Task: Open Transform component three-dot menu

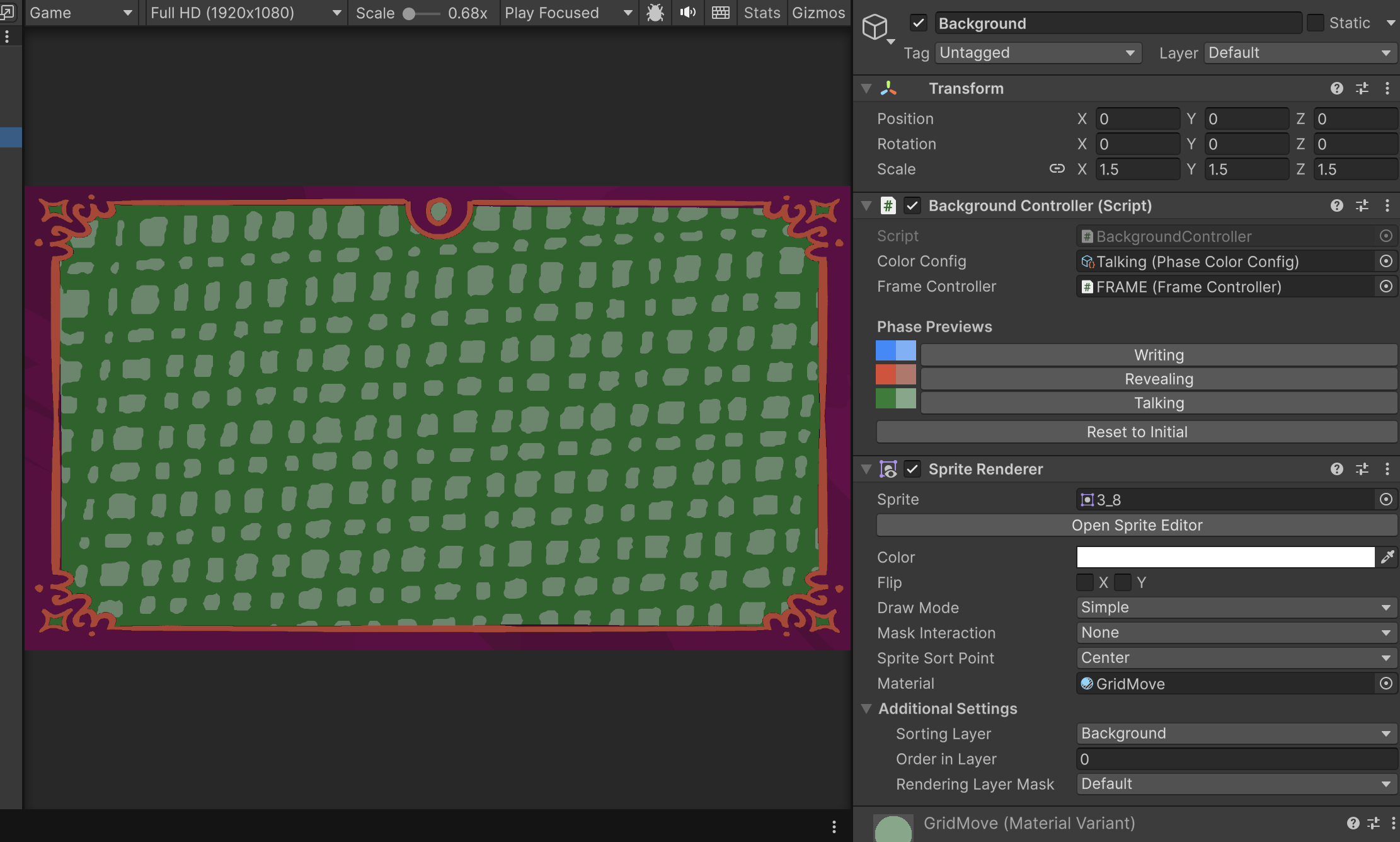Action: pos(1387,88)
